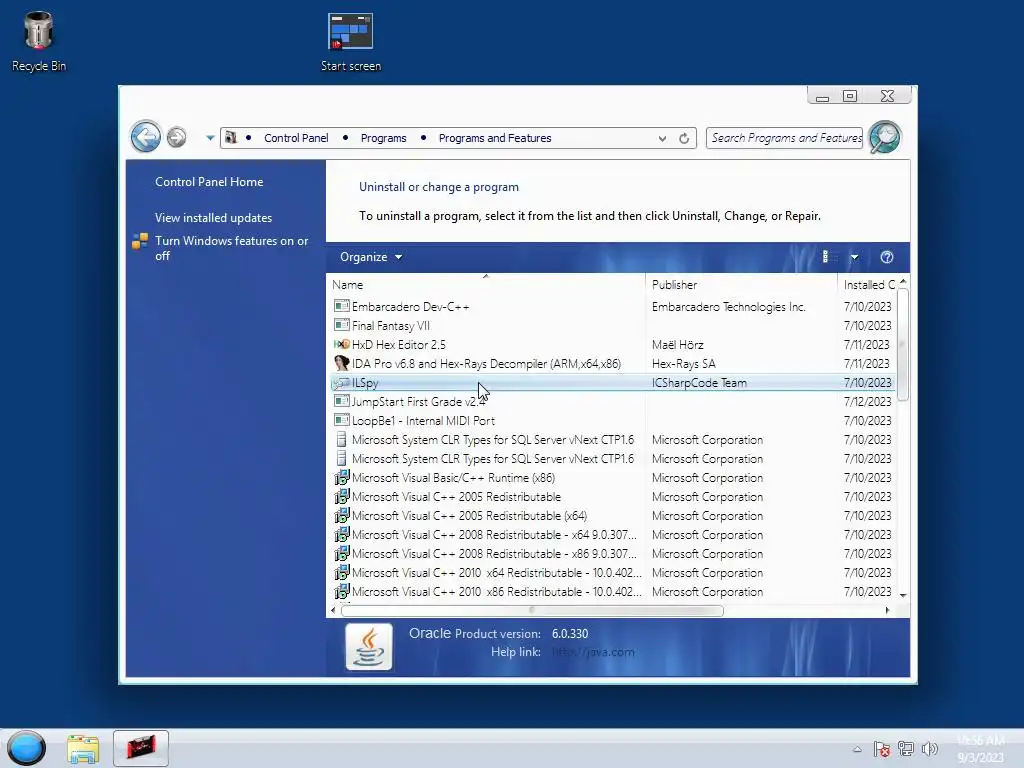Screen dimensions: 1024x768
Task: Select LoopBe1 Internal MIDI Port icon
Action: tap(341, 420)
